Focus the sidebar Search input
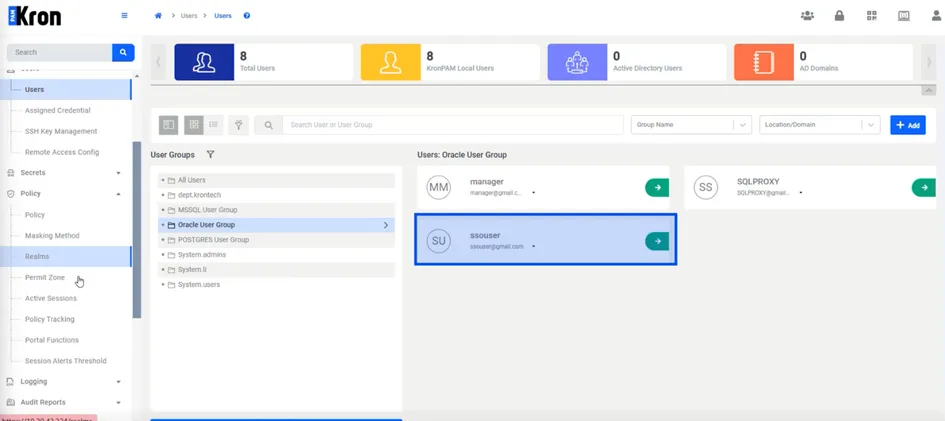The height and width of the screenshot is (421, 945). point(59,52)
